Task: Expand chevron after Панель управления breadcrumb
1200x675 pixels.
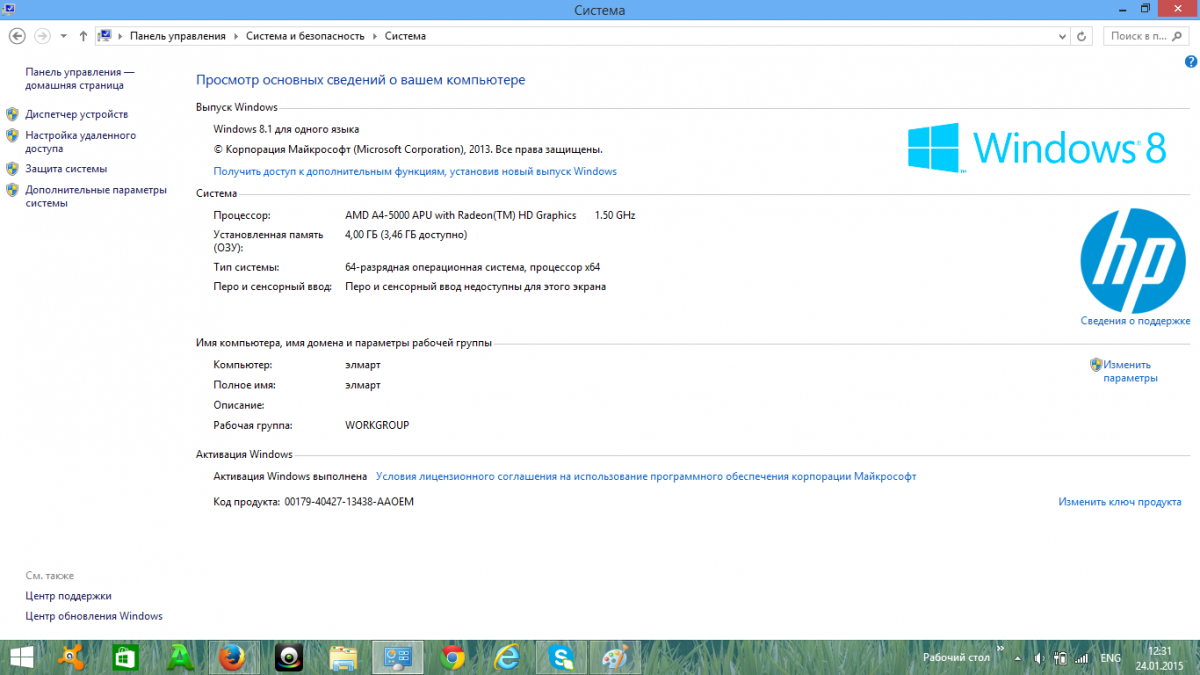Action: tap(236, 36)
